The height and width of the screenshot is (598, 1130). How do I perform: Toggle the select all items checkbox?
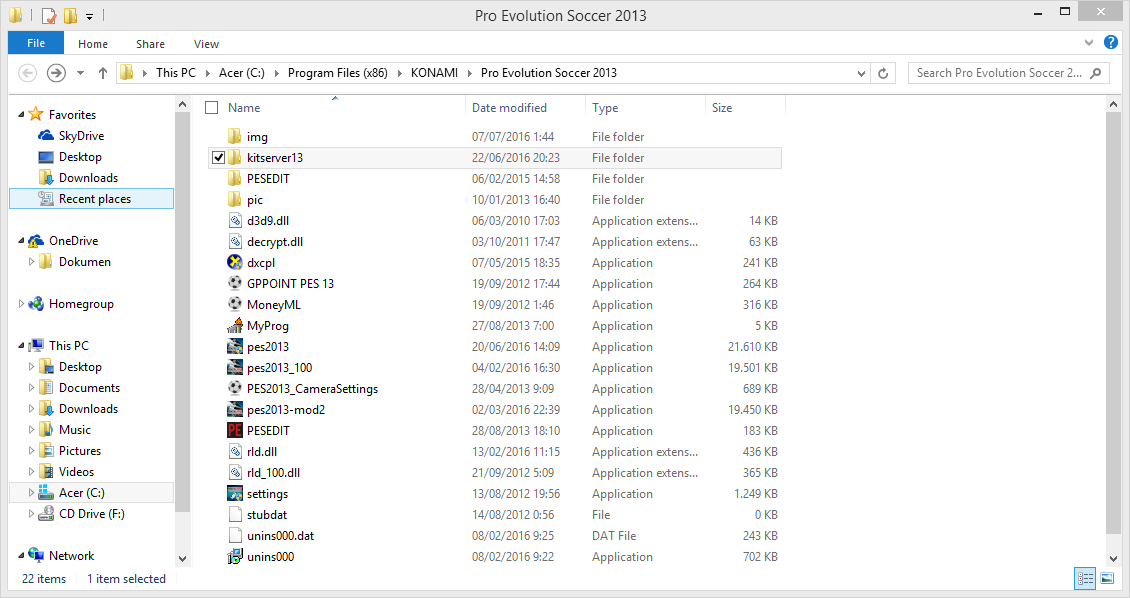click(x=211, y=108)
